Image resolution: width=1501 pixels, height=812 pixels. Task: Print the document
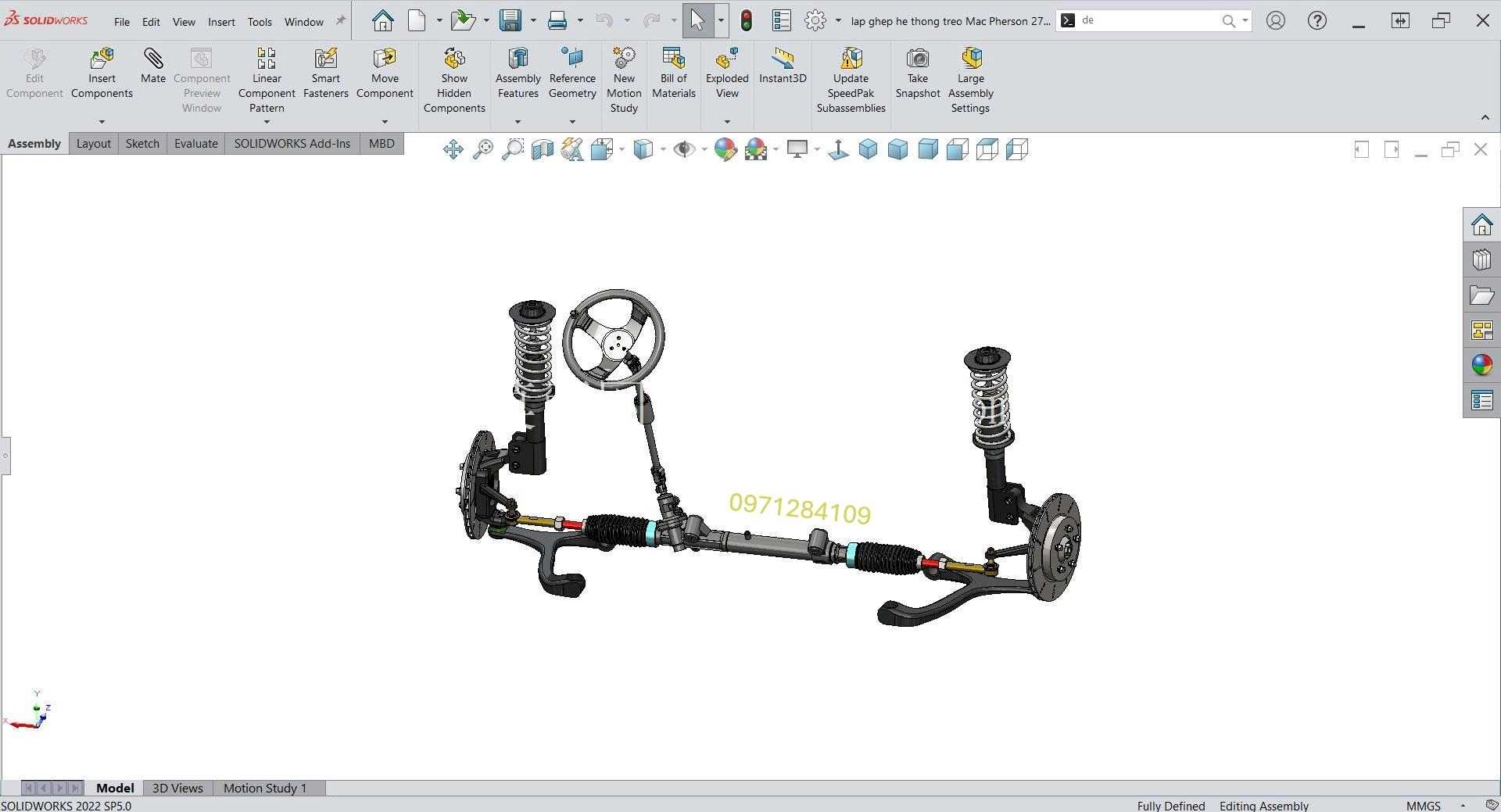(557, 20)
